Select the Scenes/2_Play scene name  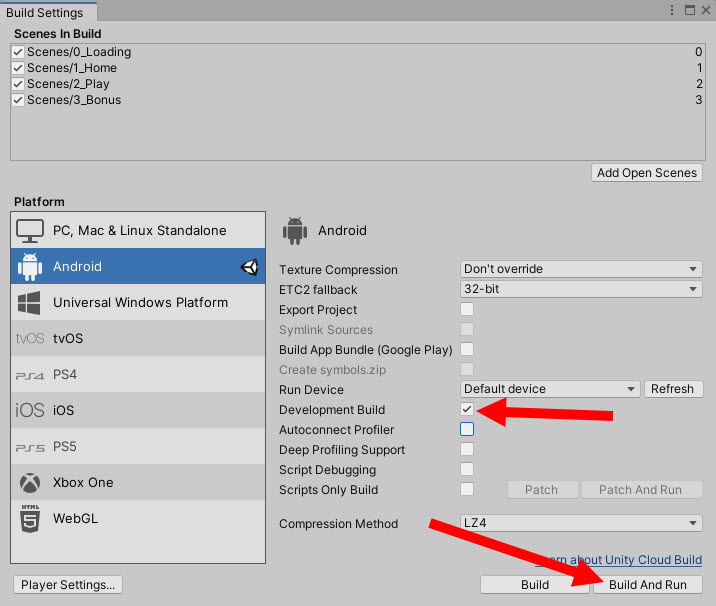coord(68,84)
